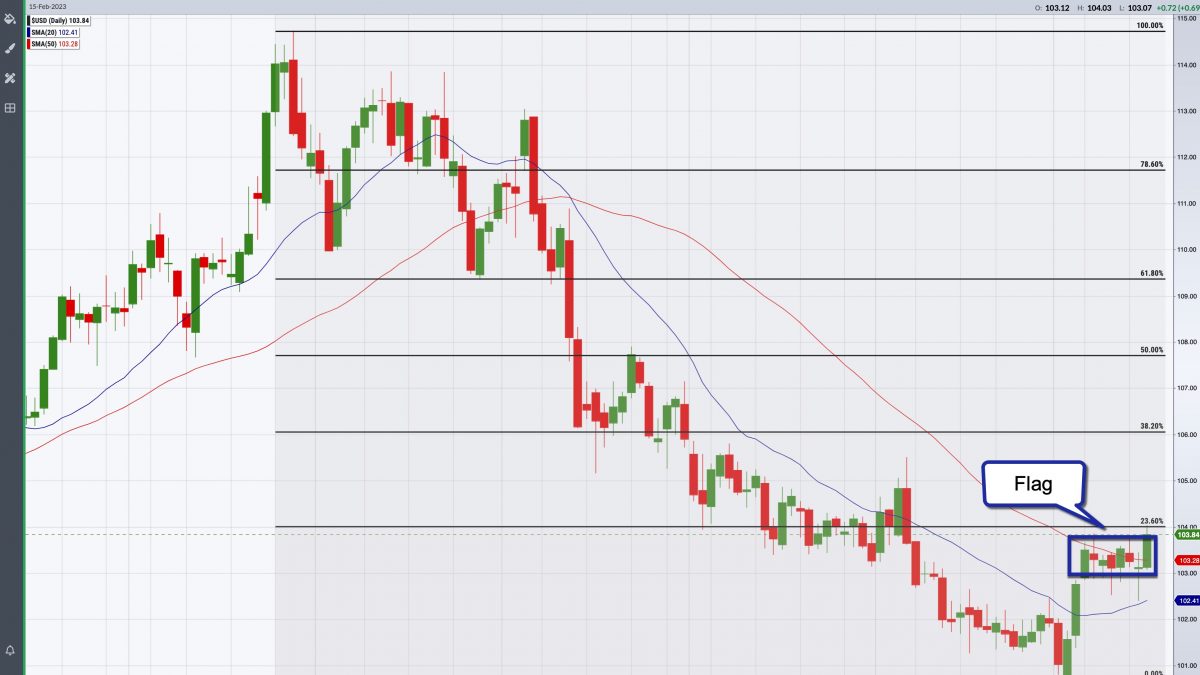The image size is (1200, 675).
Task: Select the 100.00% Fibonacci label
Action: (x=1150, y=25)
